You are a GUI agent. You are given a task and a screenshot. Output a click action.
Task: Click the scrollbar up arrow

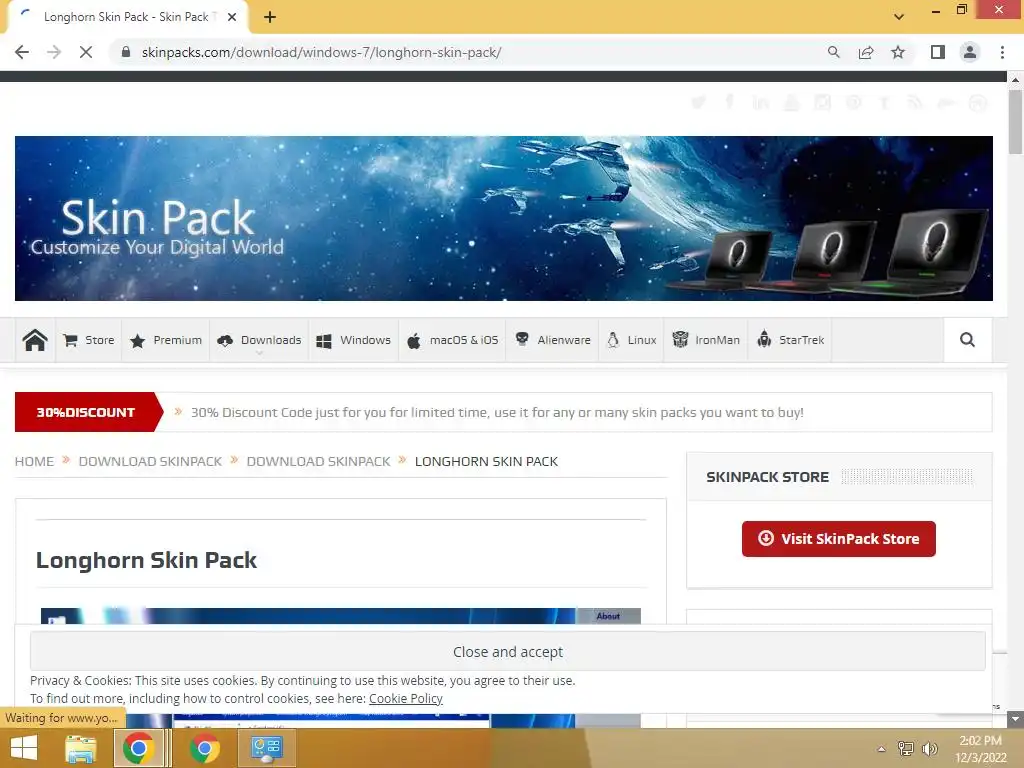coord(1015,80)
